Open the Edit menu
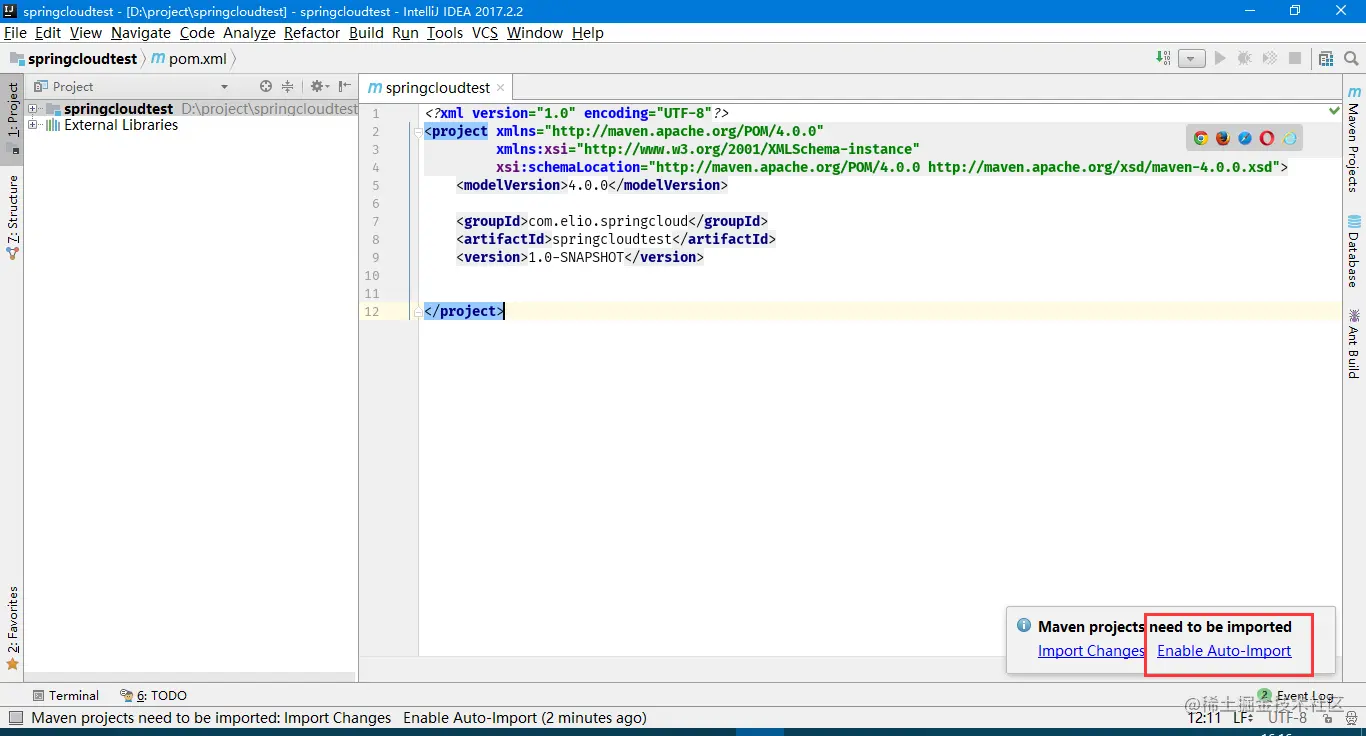This screenshot has height=736, width=1366. (x=48, y=33)
